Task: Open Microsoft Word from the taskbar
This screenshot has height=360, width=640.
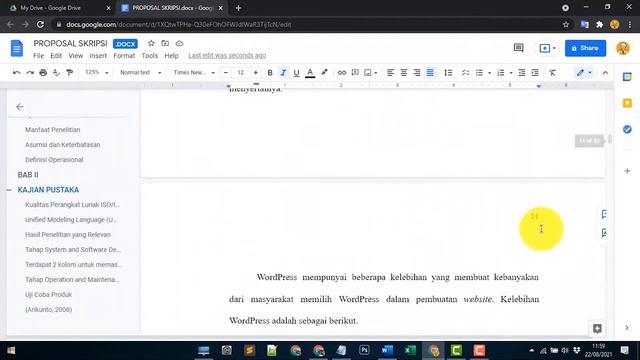Action: tap(387, 350)
